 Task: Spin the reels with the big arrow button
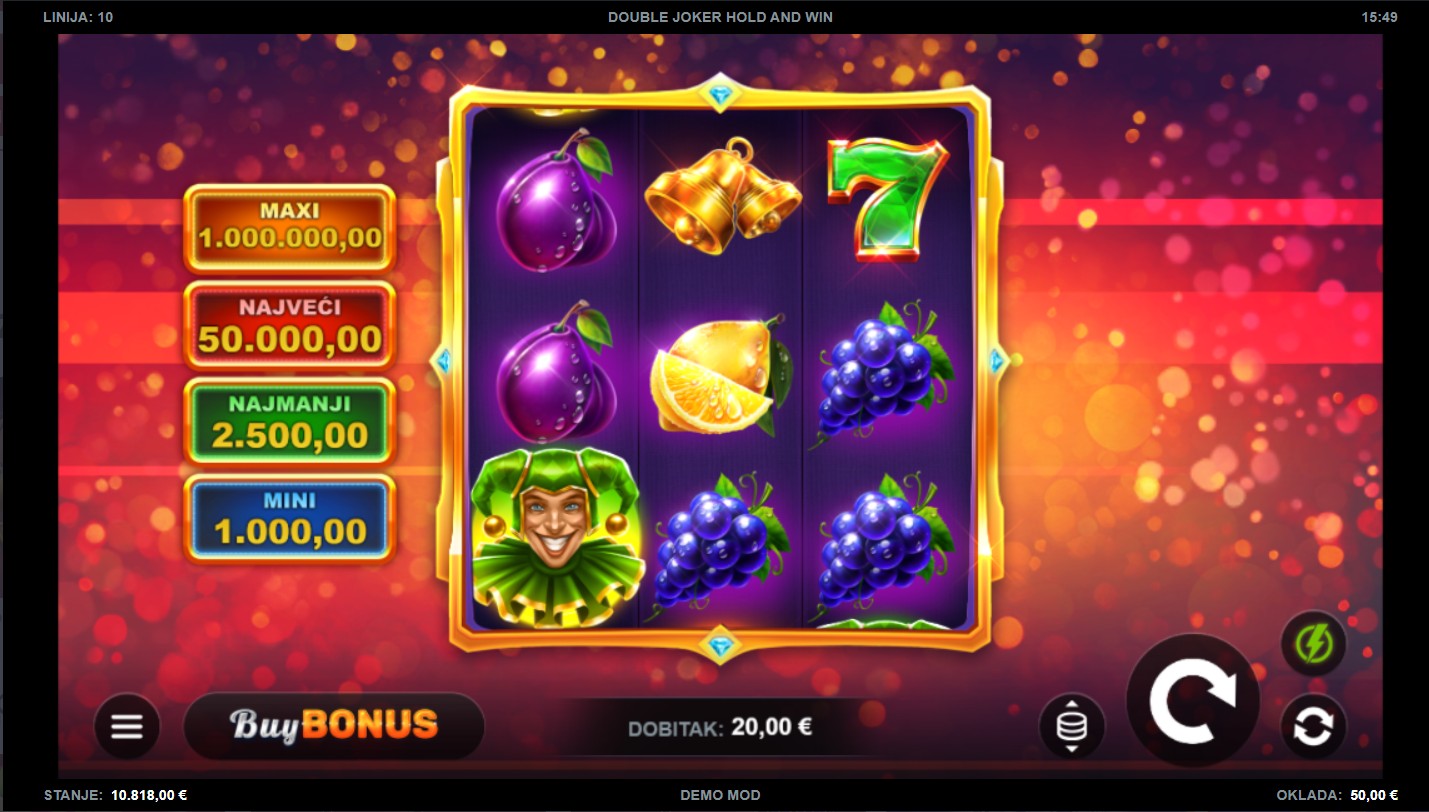pos(1192,700)
